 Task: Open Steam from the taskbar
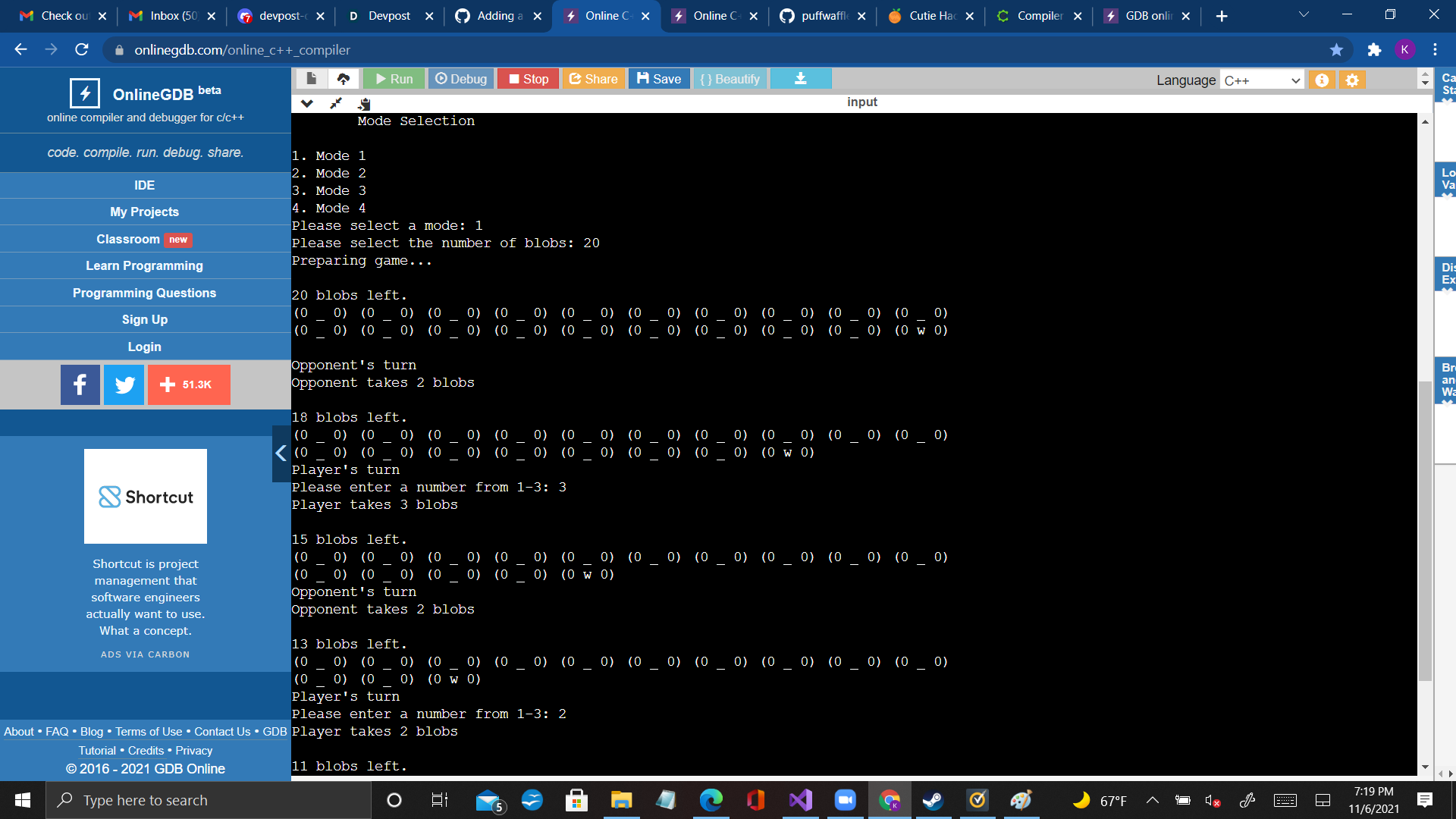pyautogui.click(x=933, y=800)
